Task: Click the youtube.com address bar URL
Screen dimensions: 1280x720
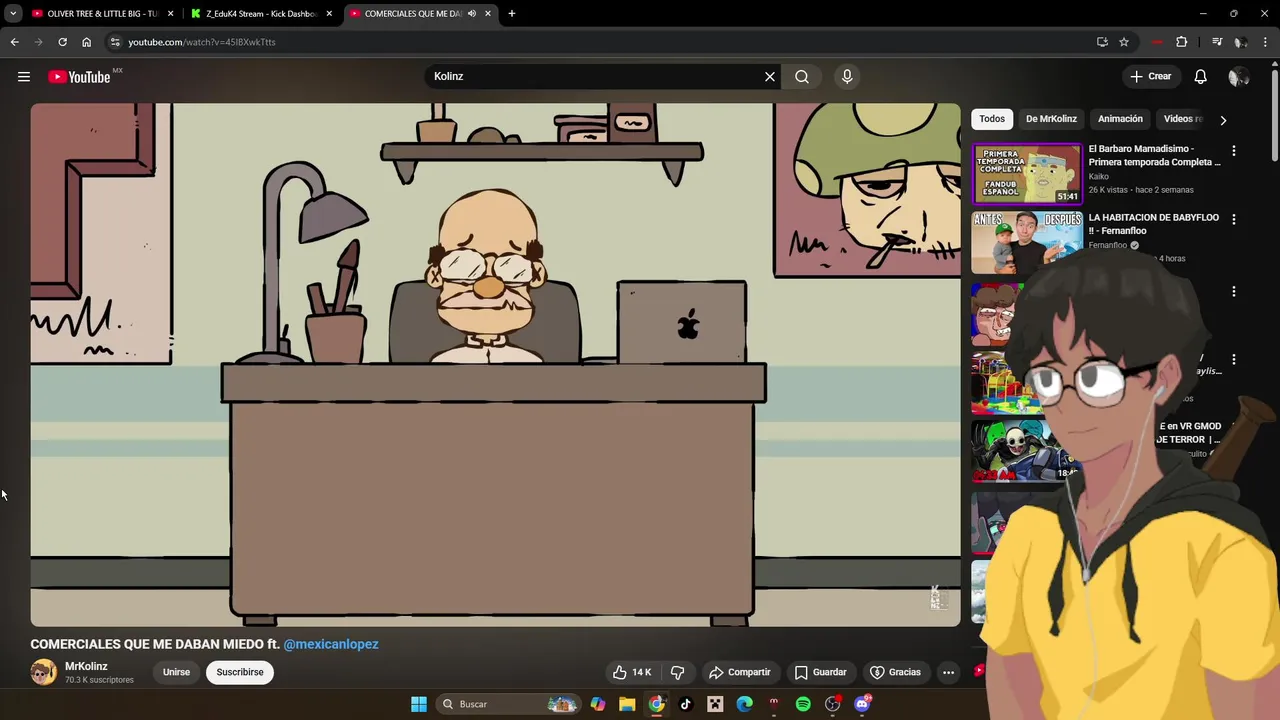Action: (x=202, y=42)
